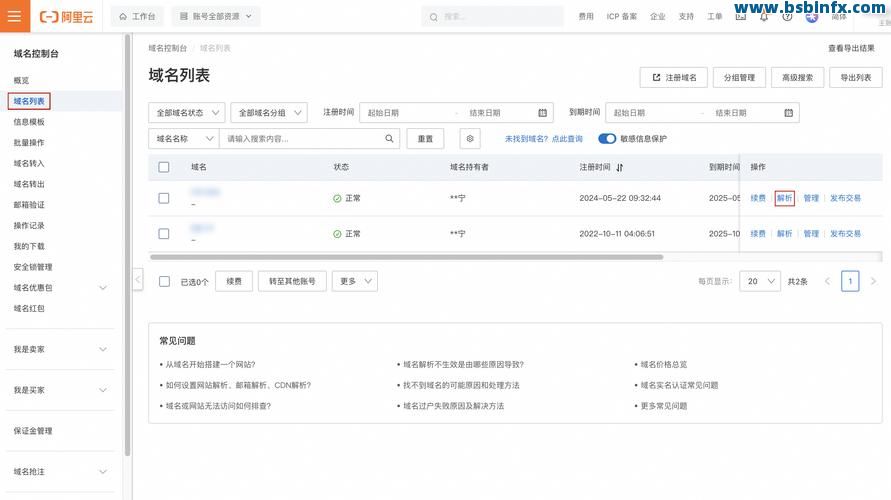Click 注册域名 button
Screen dimensions: 891x500
pos(673,77)
